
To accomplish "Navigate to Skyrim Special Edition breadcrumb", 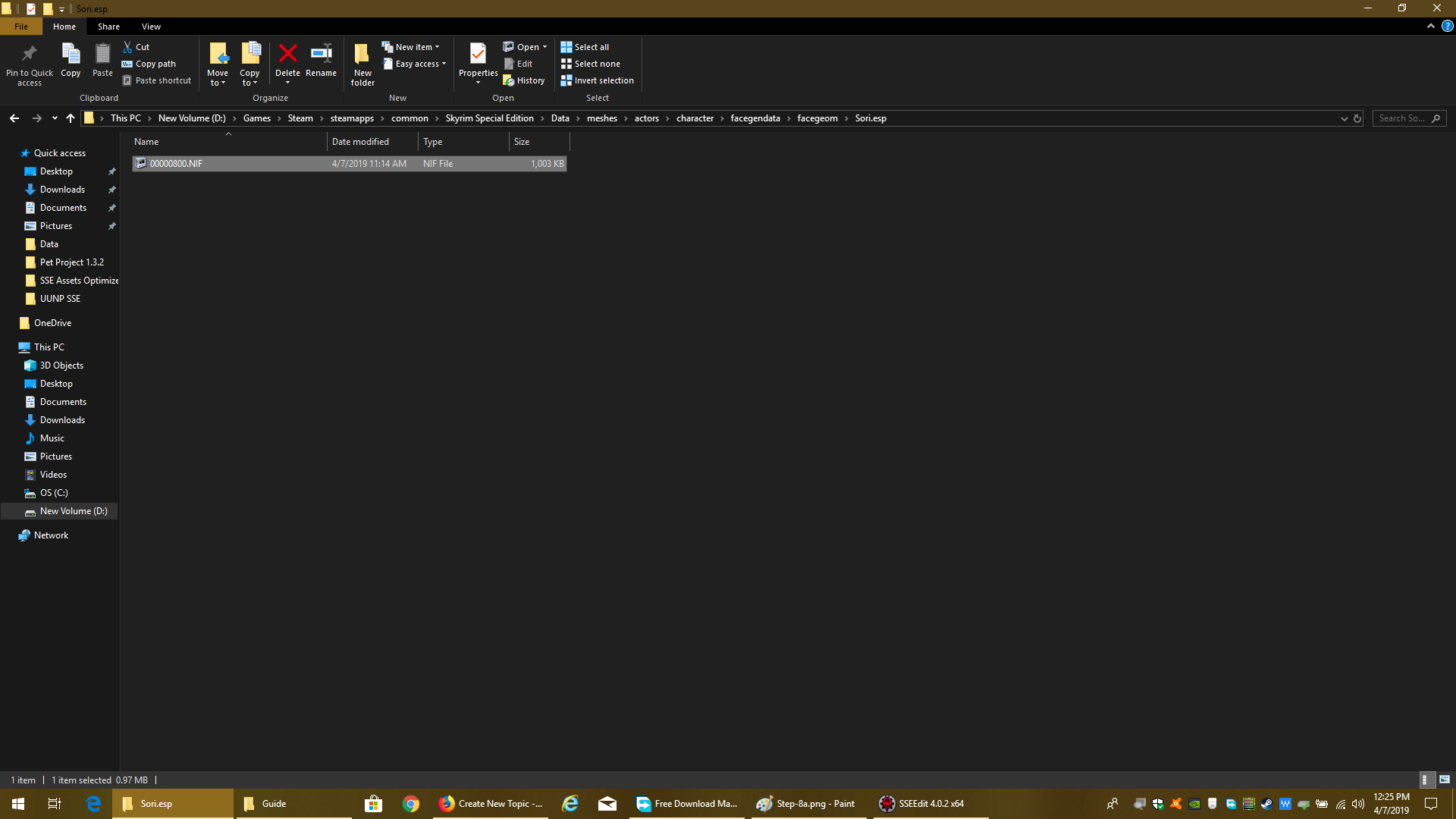I will point(489,118).
